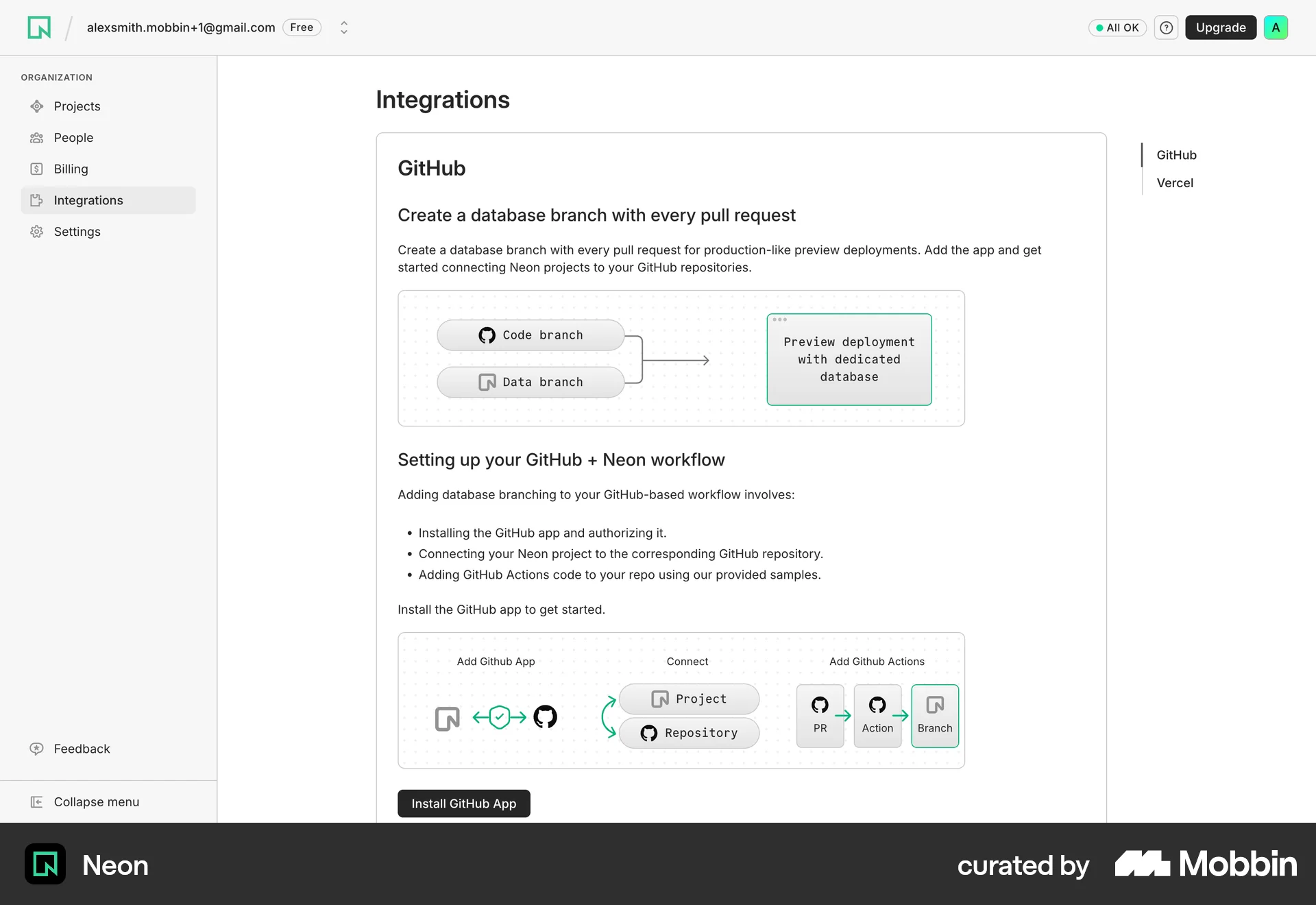Open the user avatar menu
Image resolution: width=1316 pixels, height=905 pixels.
point(1276,27)
